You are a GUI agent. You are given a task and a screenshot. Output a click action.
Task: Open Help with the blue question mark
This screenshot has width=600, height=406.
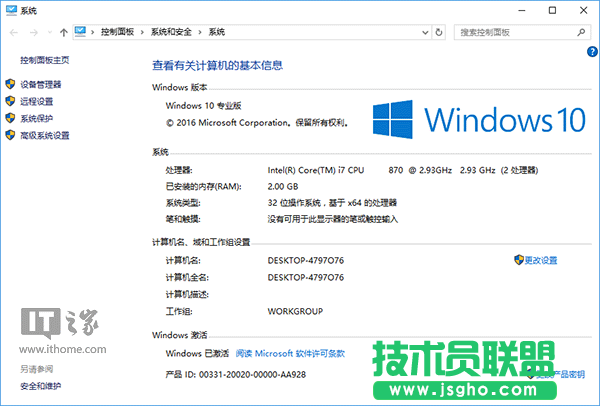pos(592,52)
